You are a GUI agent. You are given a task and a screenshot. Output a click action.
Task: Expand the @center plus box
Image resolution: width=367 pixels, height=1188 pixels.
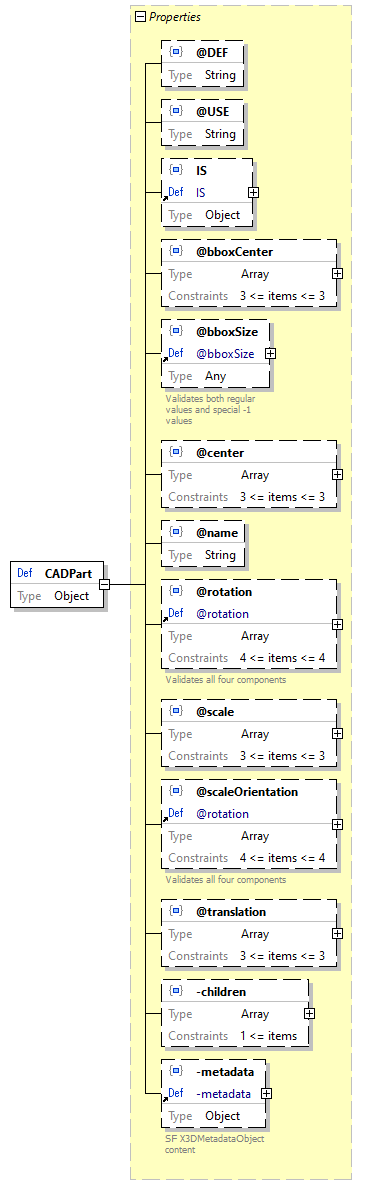tap(337, 474)
